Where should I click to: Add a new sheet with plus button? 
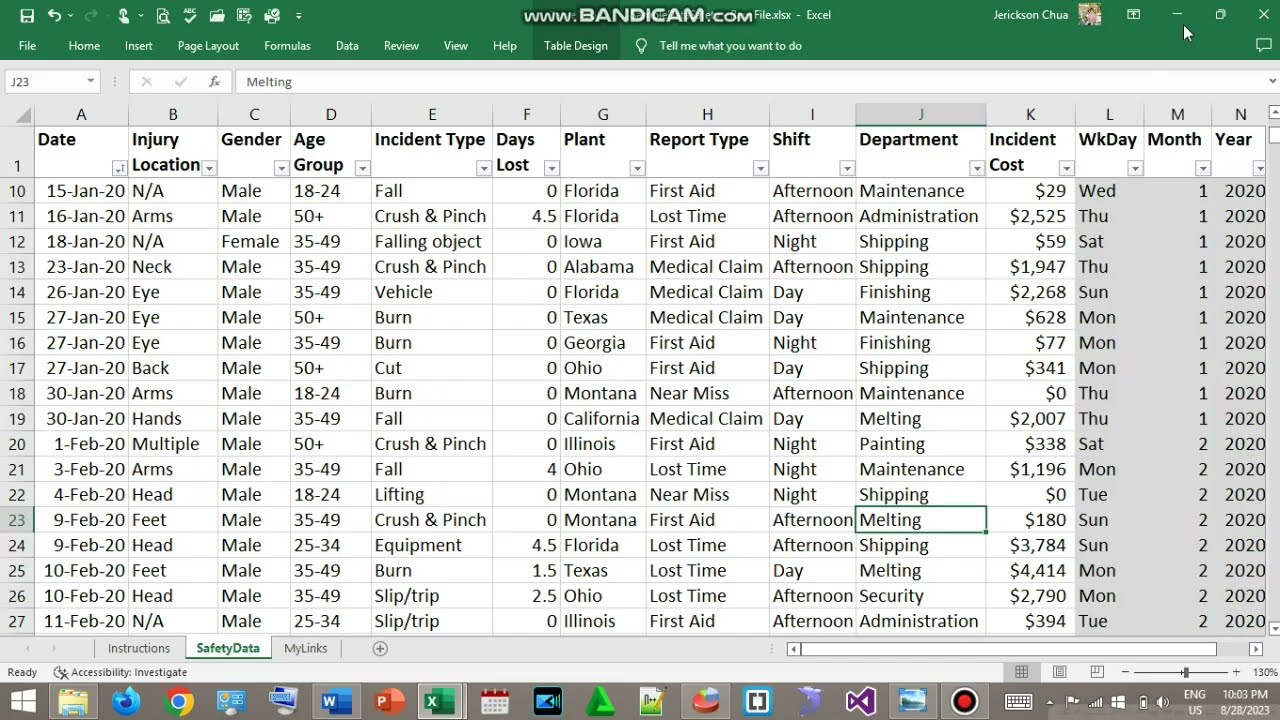tap(380, 649)
